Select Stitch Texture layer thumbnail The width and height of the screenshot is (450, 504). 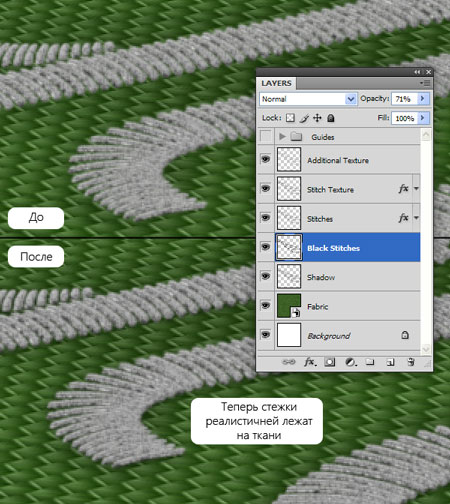(289, 189)
